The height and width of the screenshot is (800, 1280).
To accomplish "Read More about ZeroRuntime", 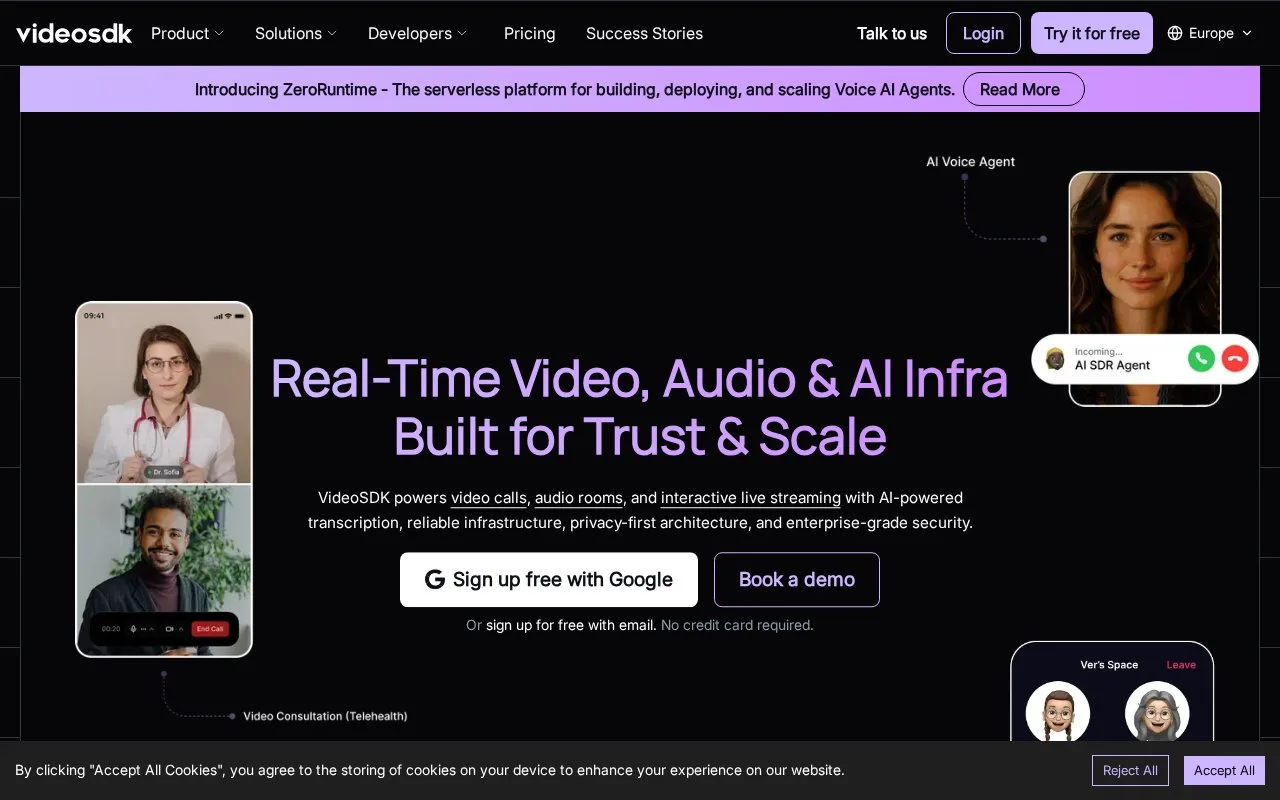I will tap(1024, 89).
